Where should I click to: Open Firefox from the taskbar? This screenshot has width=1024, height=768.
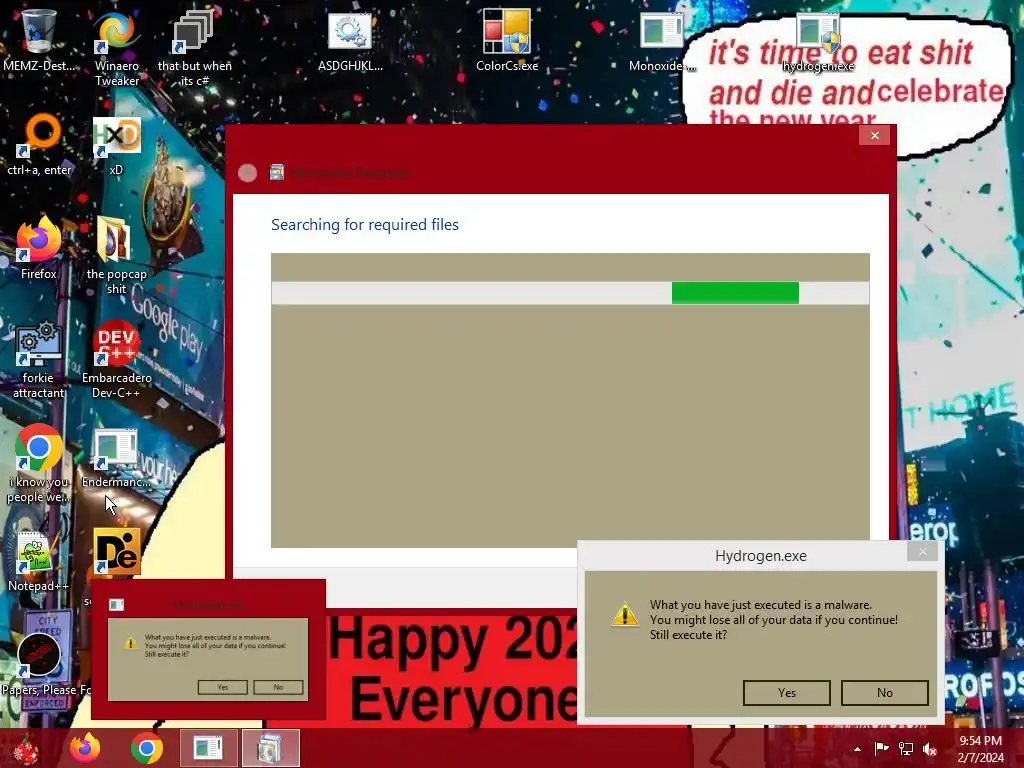pyautogui.click(x=86, y=748)
